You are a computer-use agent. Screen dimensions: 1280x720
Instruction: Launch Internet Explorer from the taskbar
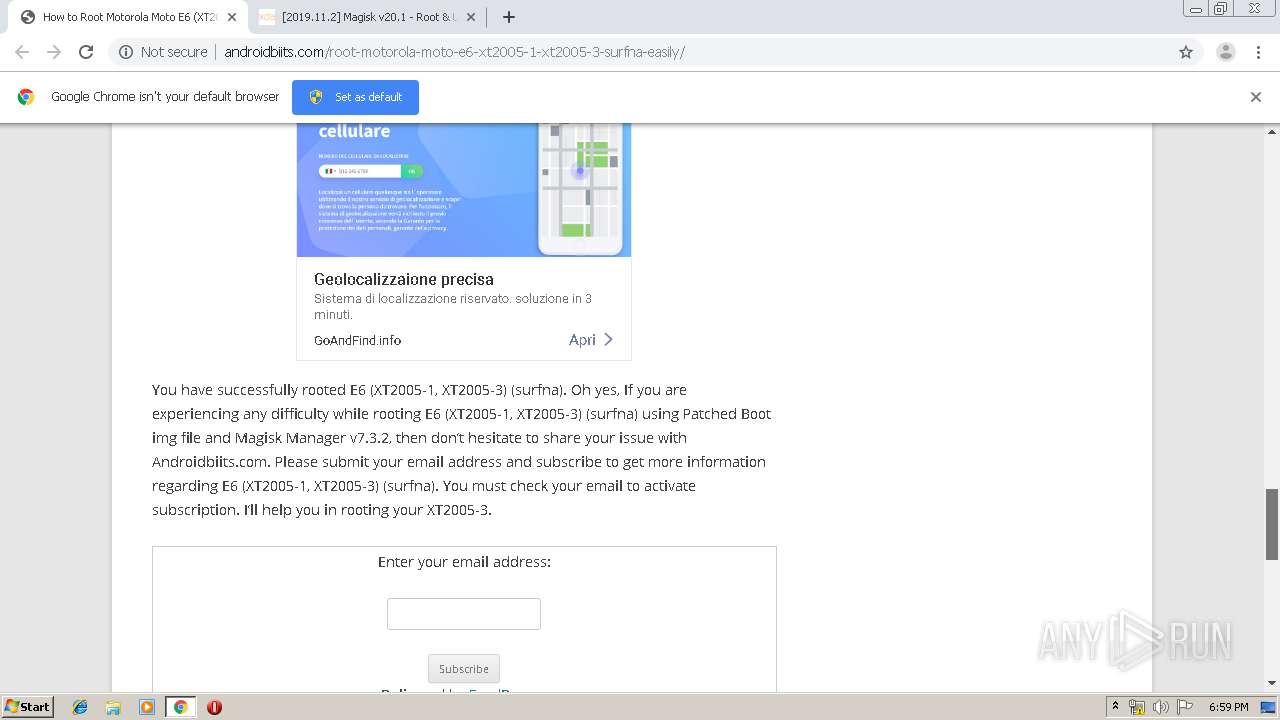[80, 707]
